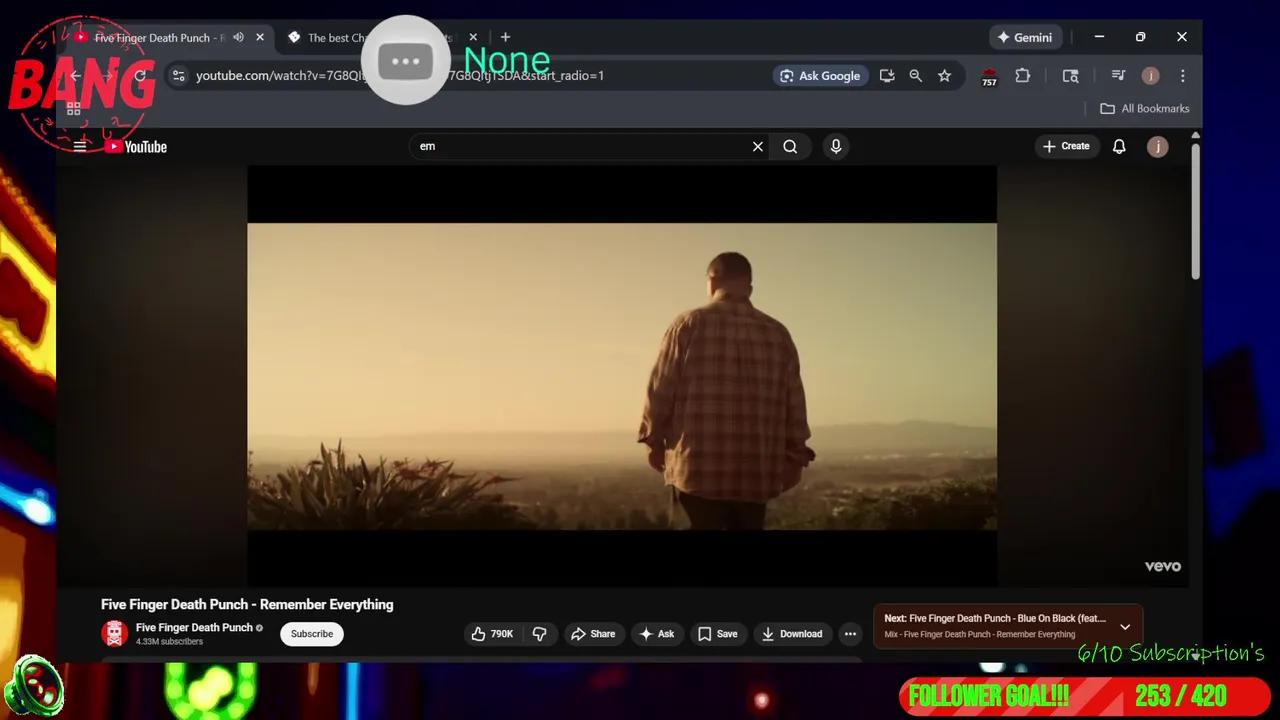Open Gemini in Chrome
1280x720 pixels.
(1024, 38)
